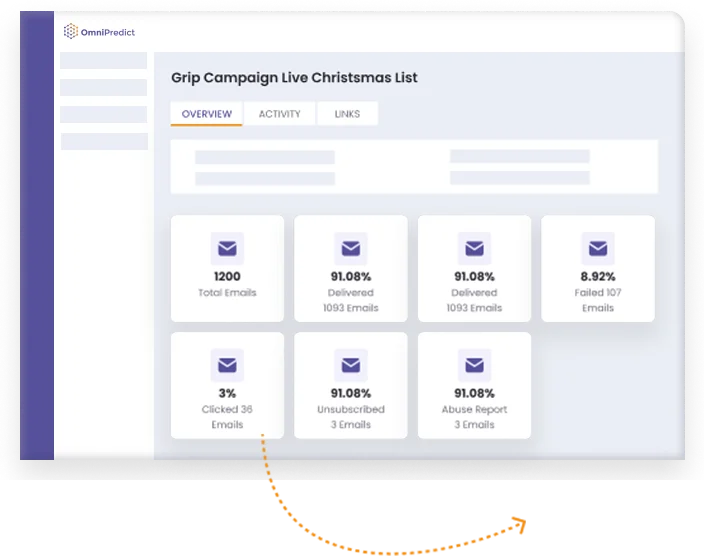Viewport: 704px width, 556px height.
Task: Open the Activity tab
Action: [x=280, y=114]
